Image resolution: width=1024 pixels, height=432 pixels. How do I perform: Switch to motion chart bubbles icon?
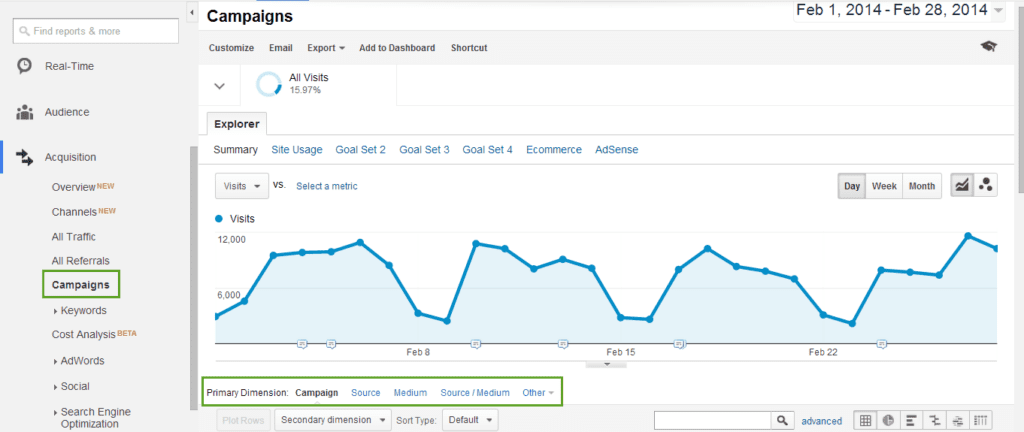(985, 186)
